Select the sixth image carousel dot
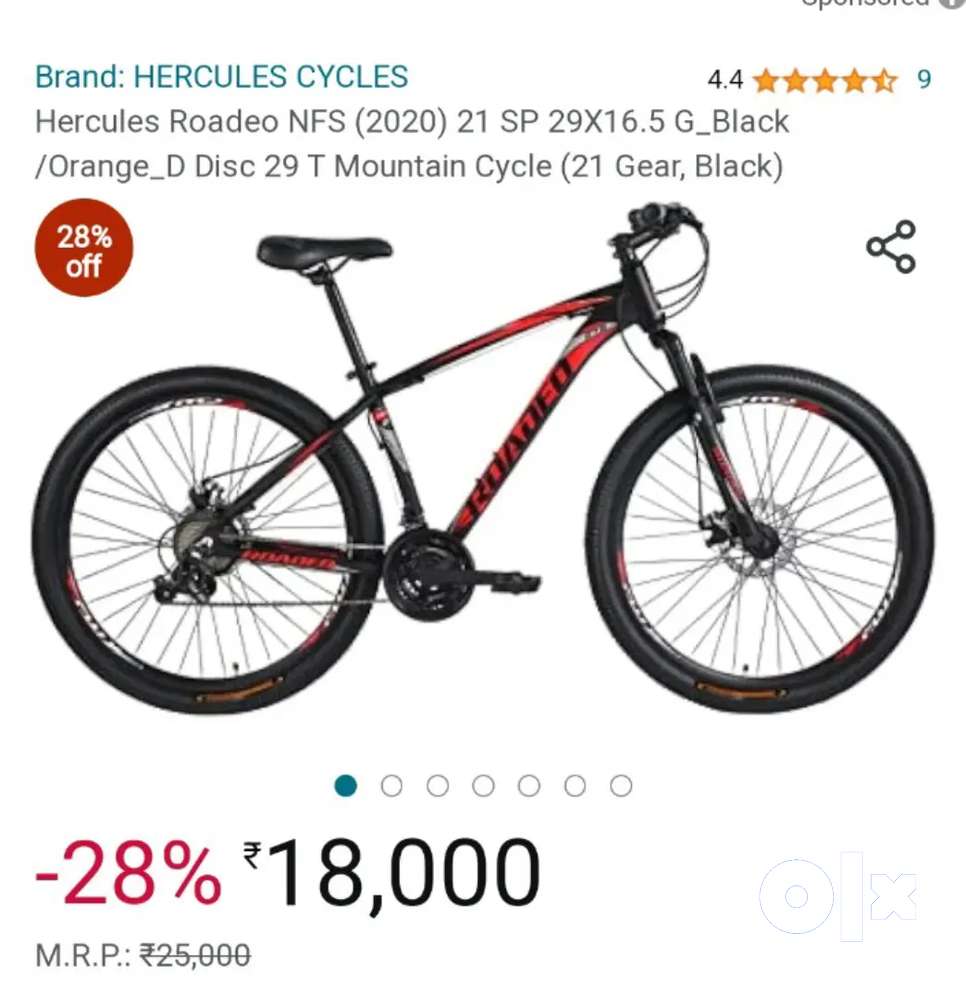The height and width of the screenshot is (999, 966). [x=575, y=786]
